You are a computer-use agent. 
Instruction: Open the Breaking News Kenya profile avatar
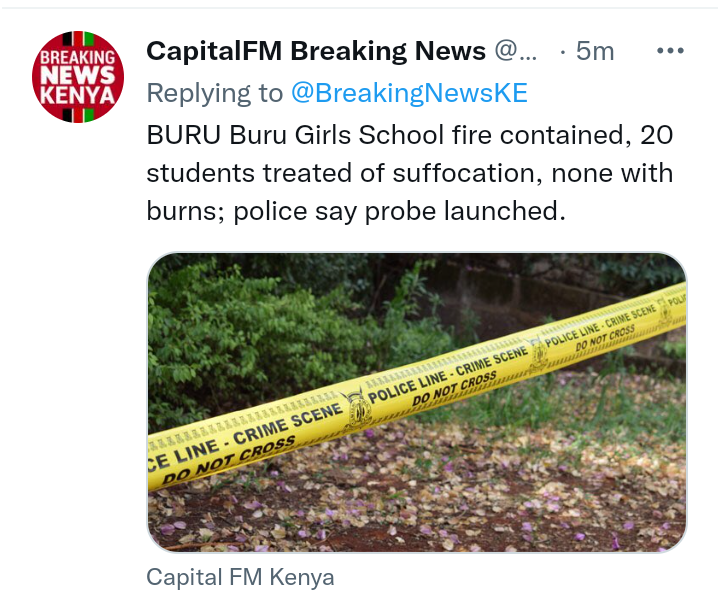click(78, 77)
